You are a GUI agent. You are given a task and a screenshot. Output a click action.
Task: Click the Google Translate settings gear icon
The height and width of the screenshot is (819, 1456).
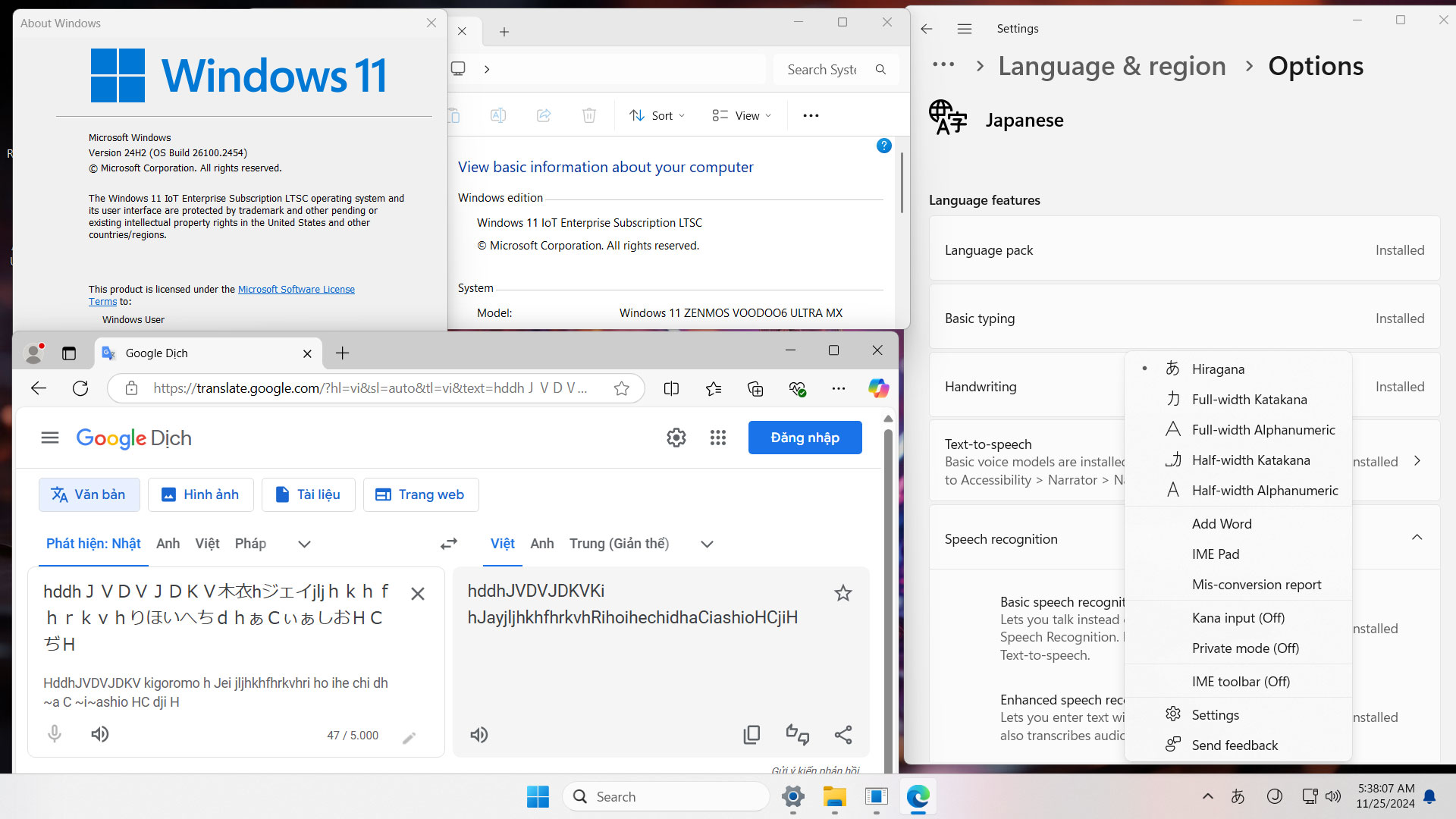pos(676,438)
